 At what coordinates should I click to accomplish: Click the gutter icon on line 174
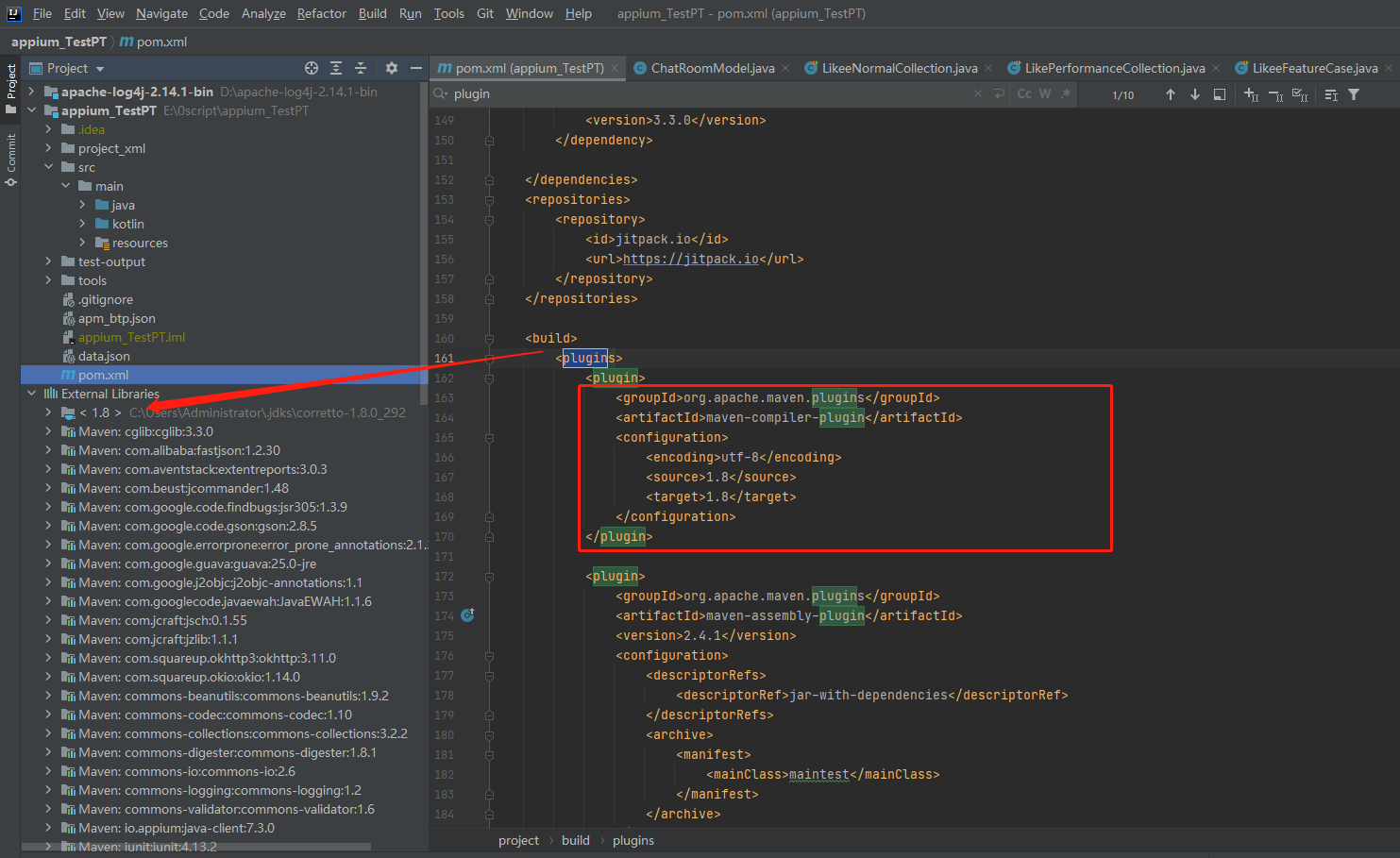(x=467, y=614)
